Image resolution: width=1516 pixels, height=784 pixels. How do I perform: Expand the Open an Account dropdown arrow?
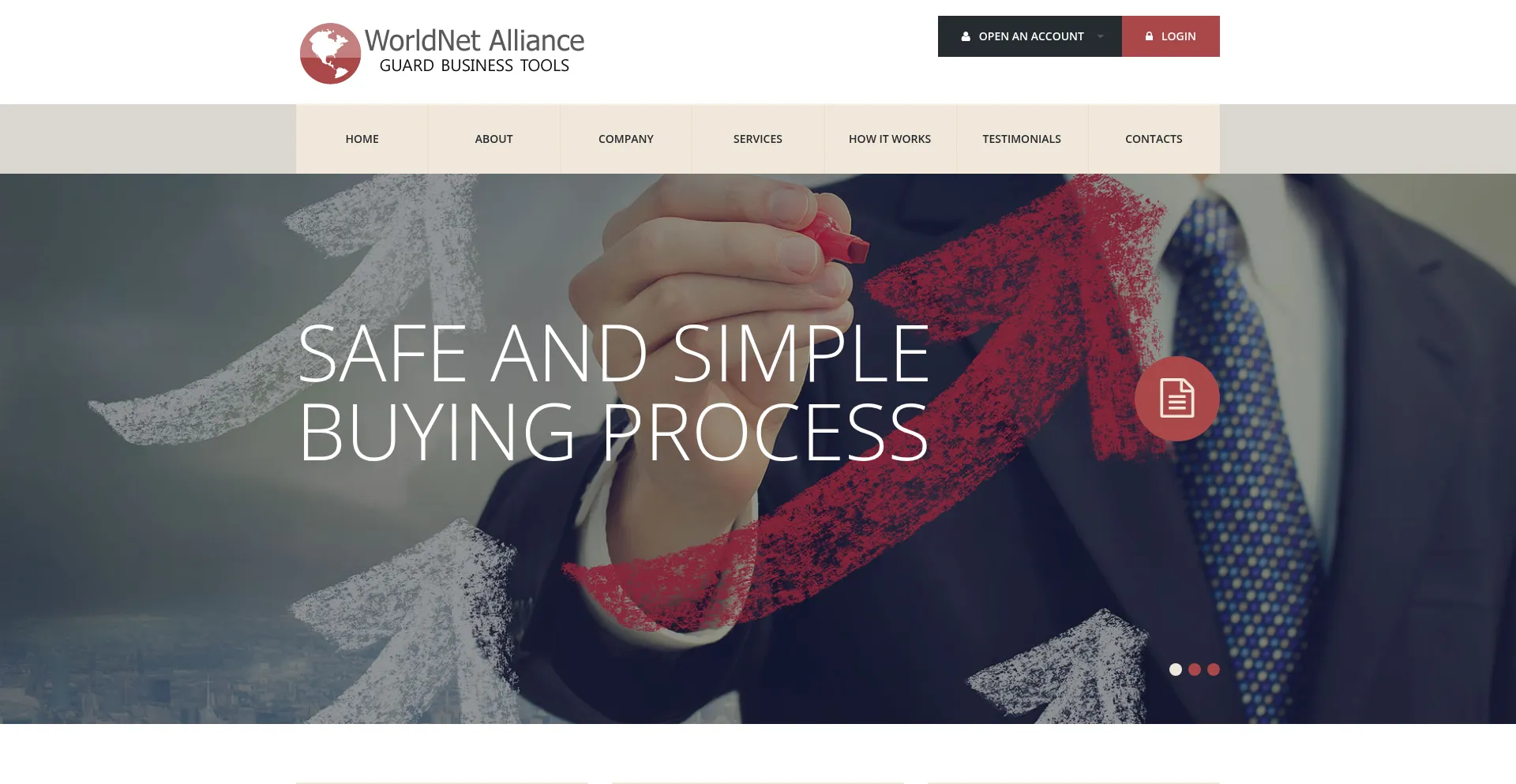click(x=1101, y=36)
